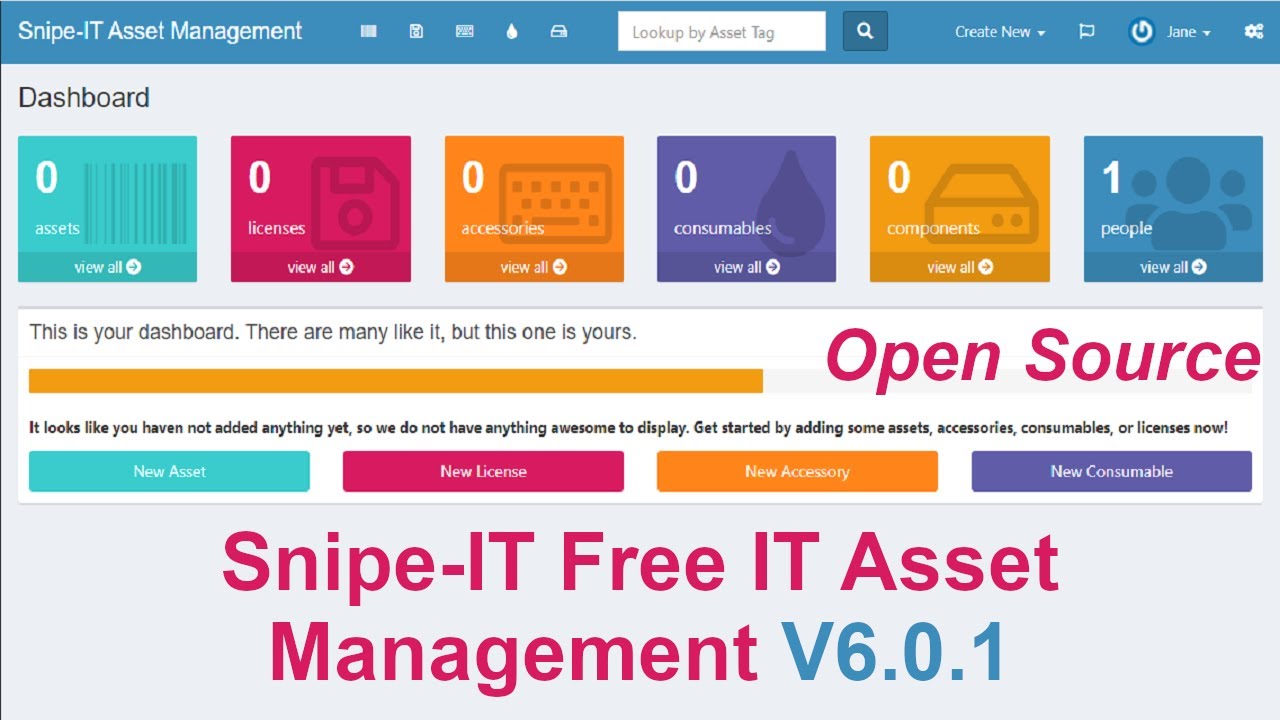The image size is (1280, 720).
Task: Click the magnifier search button
Action: (865, 31)
